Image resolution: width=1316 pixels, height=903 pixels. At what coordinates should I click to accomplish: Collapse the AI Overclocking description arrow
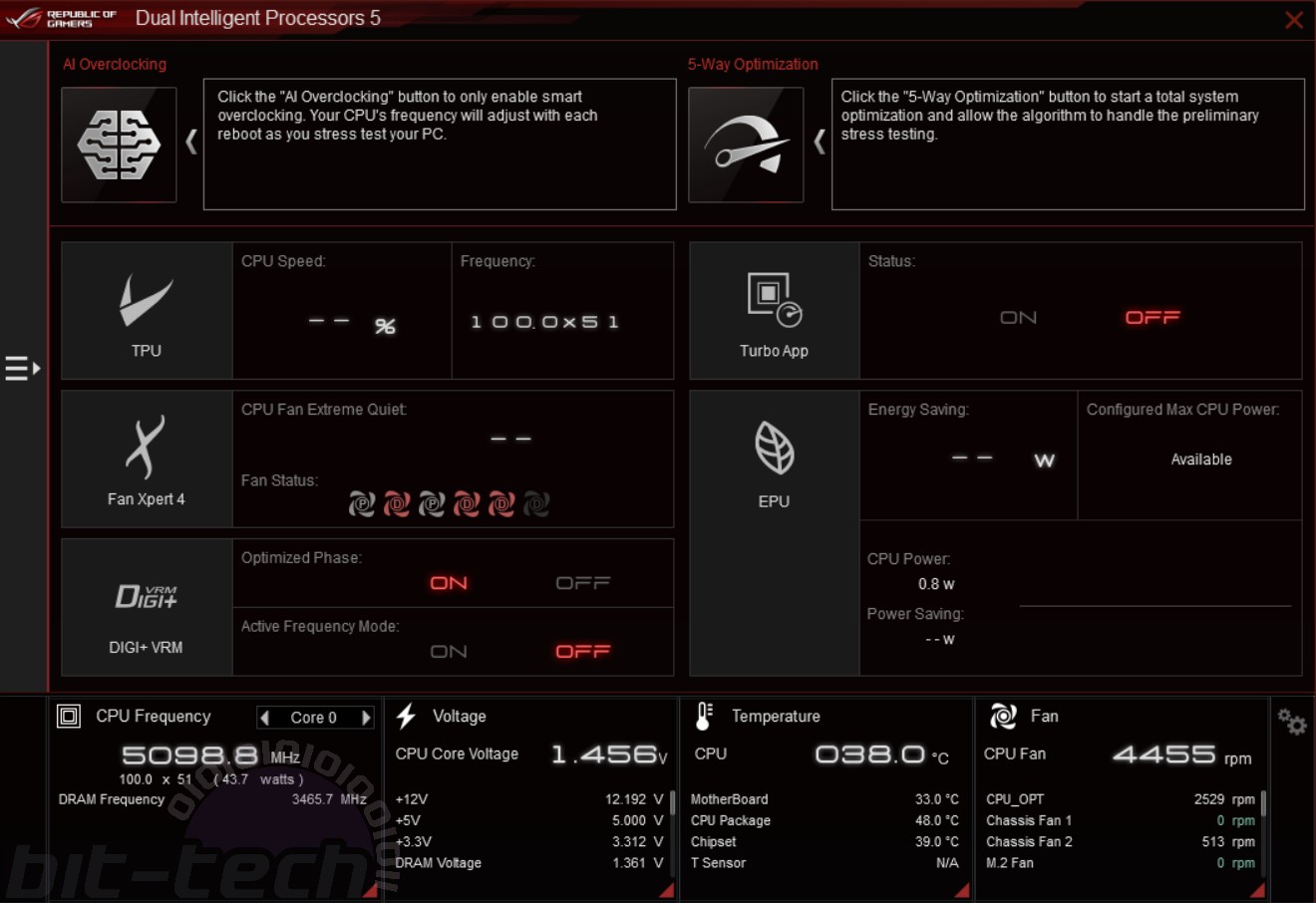(191, 143)
